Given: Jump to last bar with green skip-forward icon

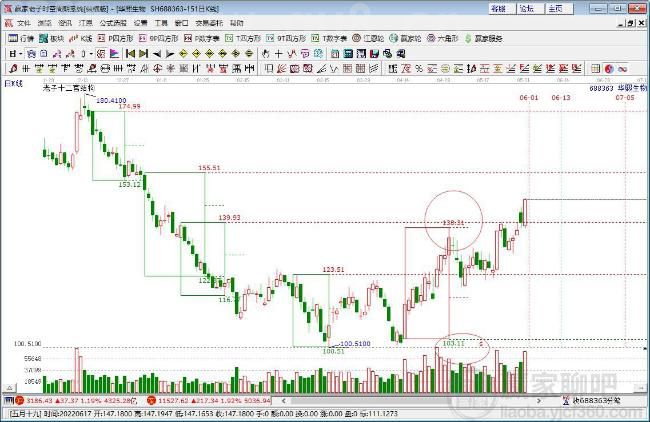Looking at the screenshot, I should pyautogui.click(x=143, y=54).
